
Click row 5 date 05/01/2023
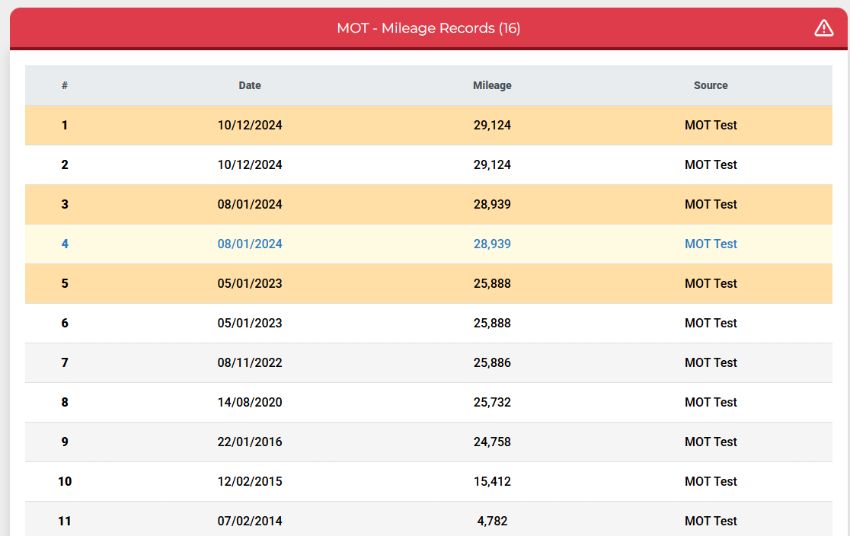tap(249, 283)
